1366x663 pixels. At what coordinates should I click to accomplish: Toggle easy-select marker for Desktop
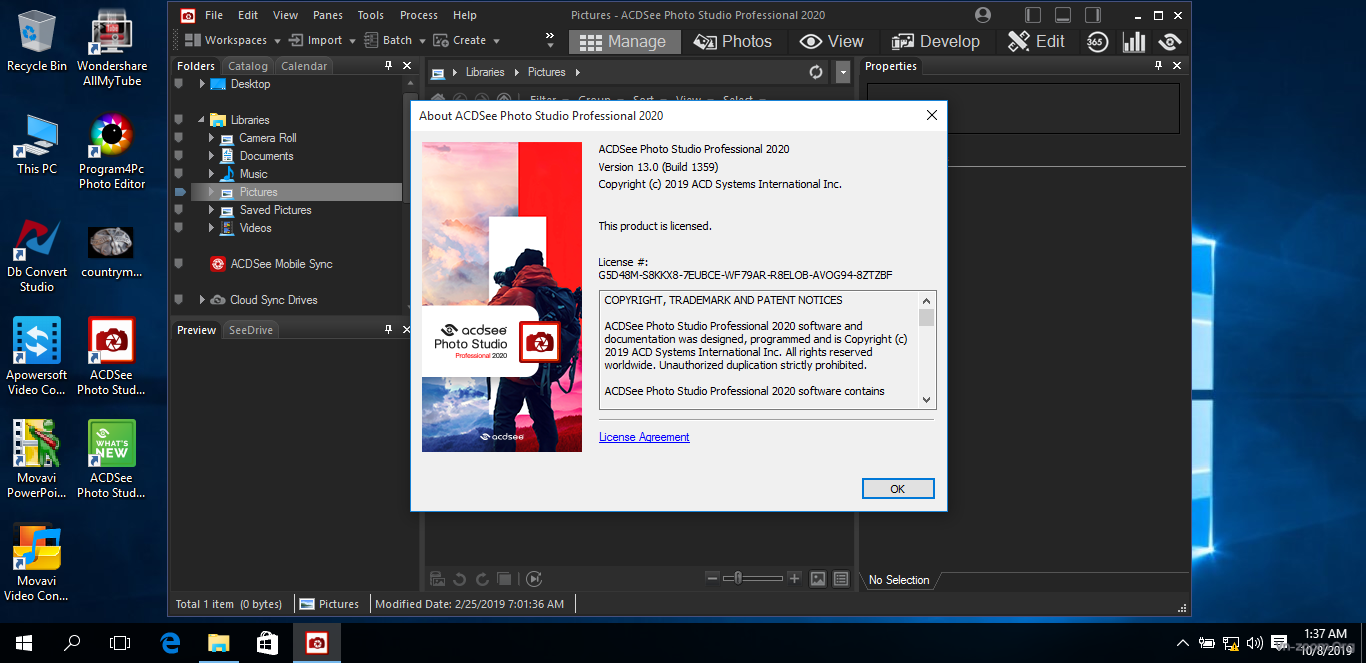(179, 84)
